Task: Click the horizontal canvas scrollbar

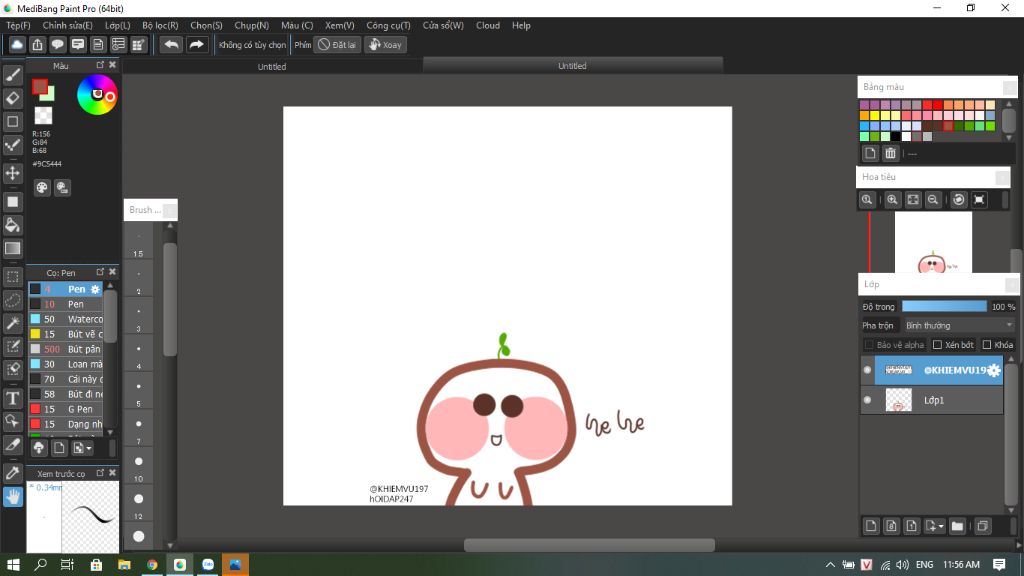Action: coord(589,545)
